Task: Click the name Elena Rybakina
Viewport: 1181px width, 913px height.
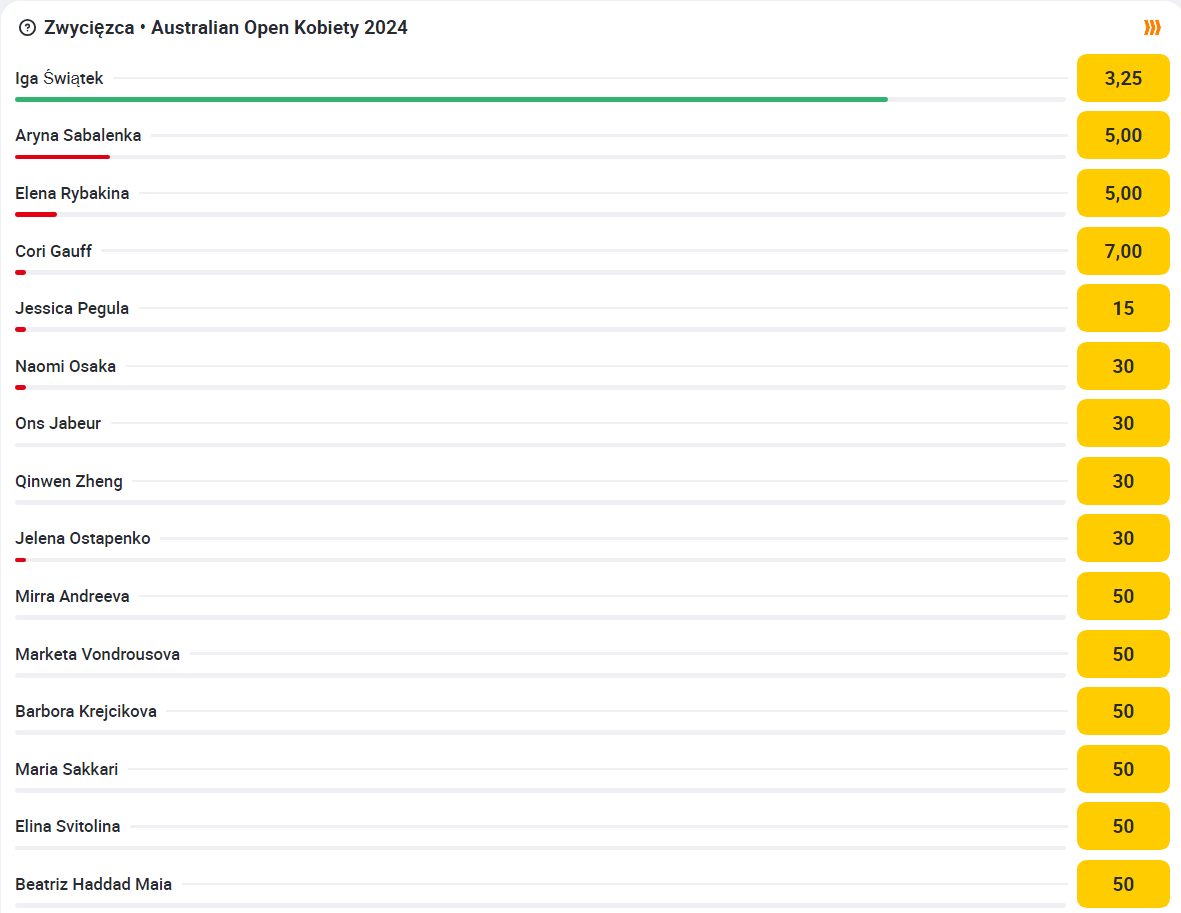Action: pyautogui.click(x=72, y=194)
